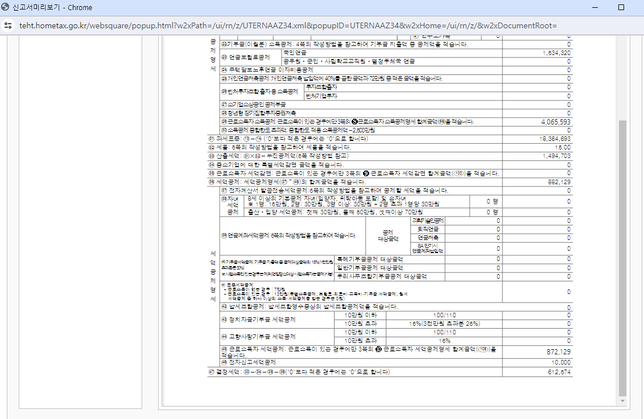Click the outer scrollbar down arrow

coord(637,413)
